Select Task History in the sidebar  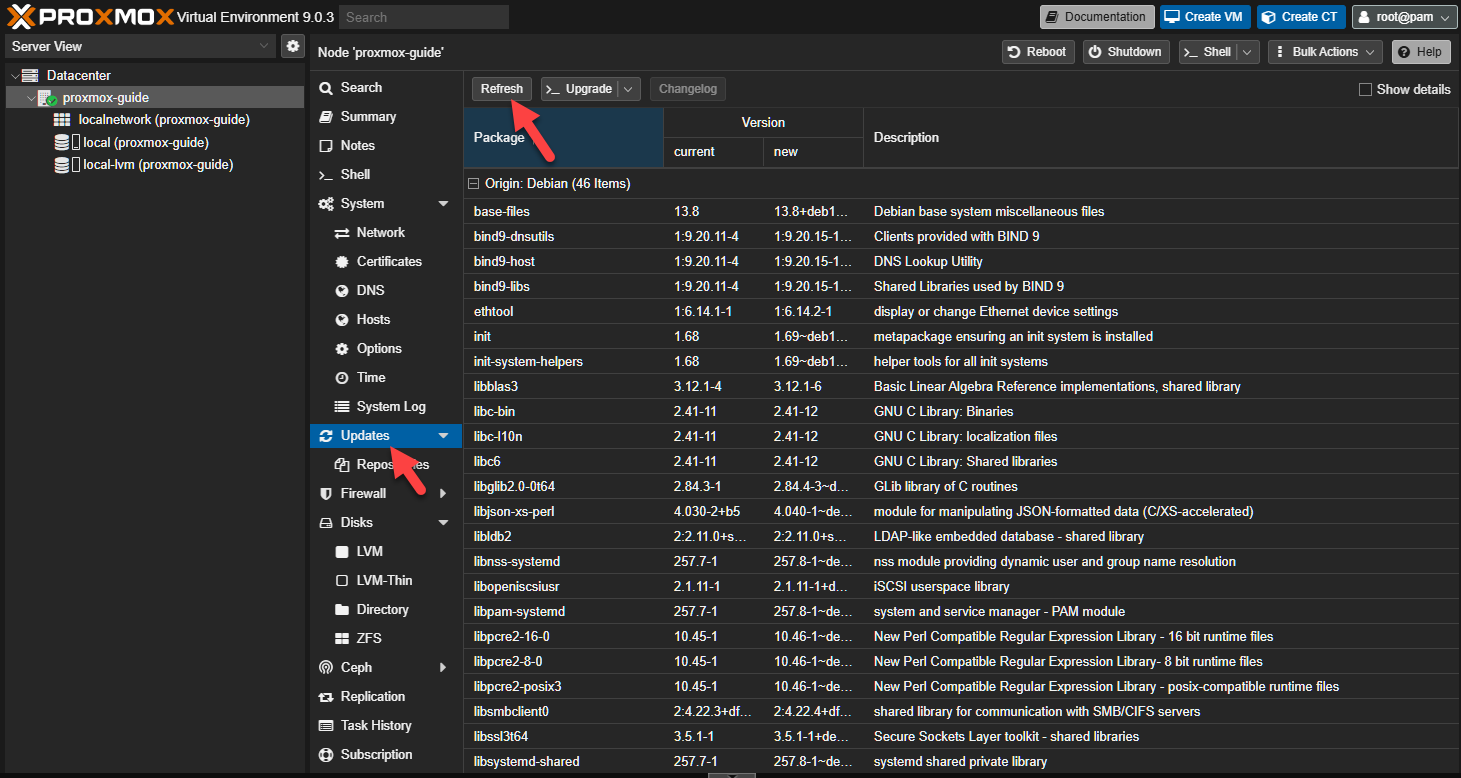tap(375, 726)
